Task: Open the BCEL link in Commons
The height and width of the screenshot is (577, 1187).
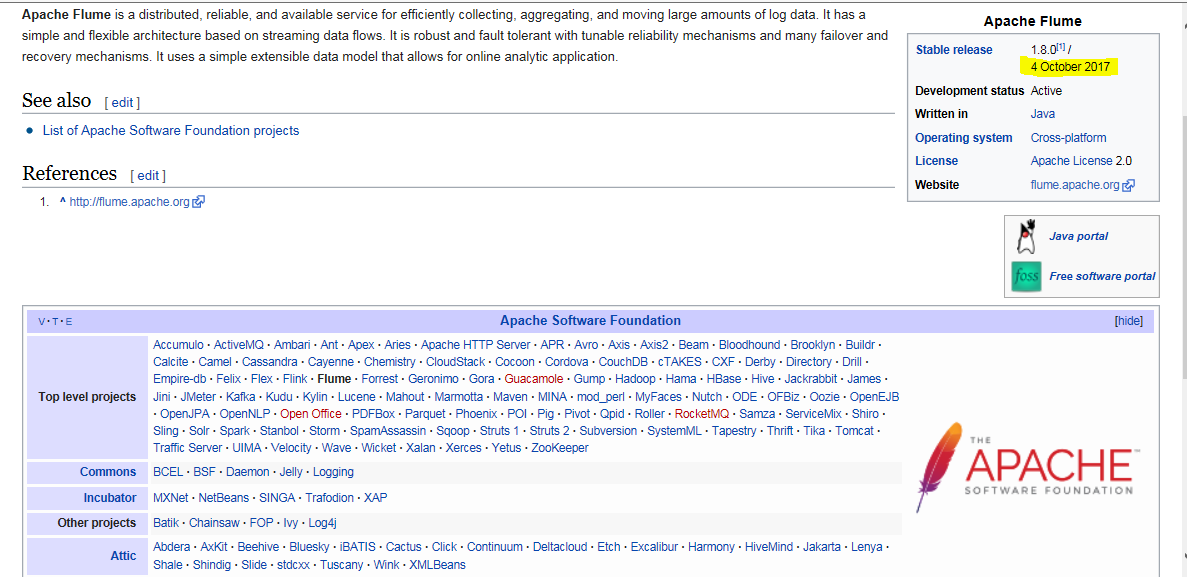Action: point(168,472)
